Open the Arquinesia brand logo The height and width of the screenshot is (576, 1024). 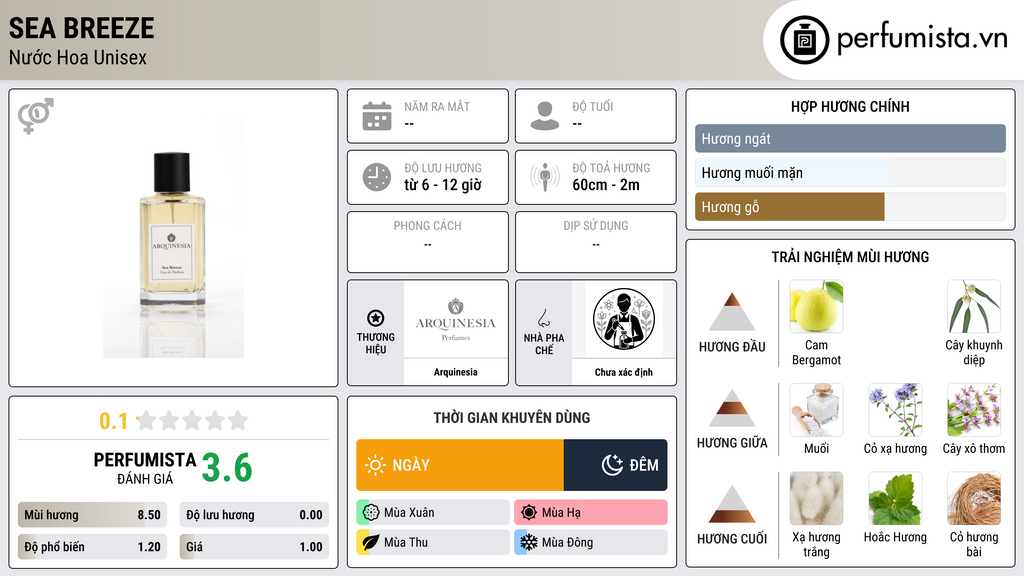coord(455,319)
